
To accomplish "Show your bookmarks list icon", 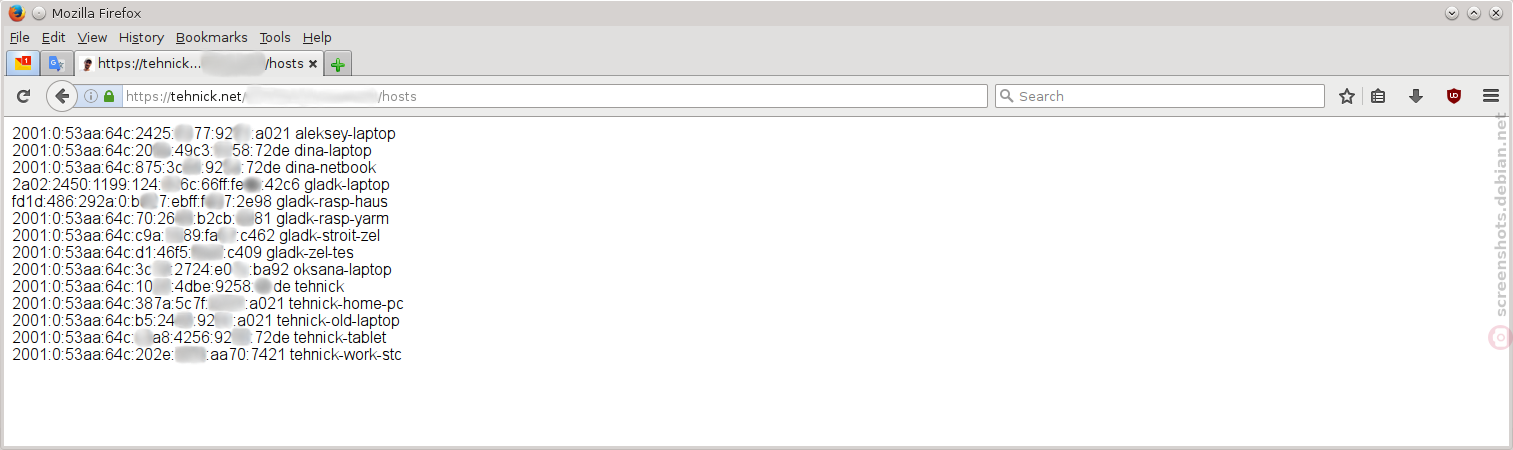I will pyautogui.click(x=1378, y=96).
